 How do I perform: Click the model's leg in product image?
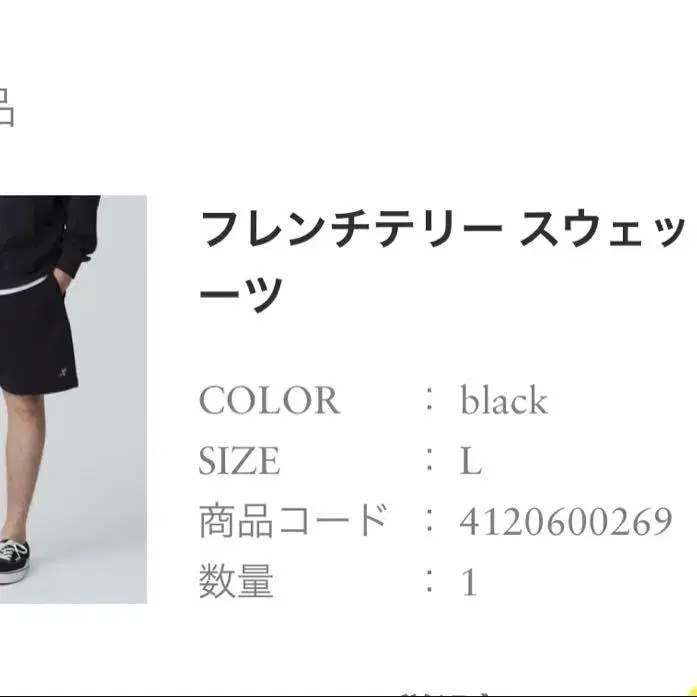(23, 465)
